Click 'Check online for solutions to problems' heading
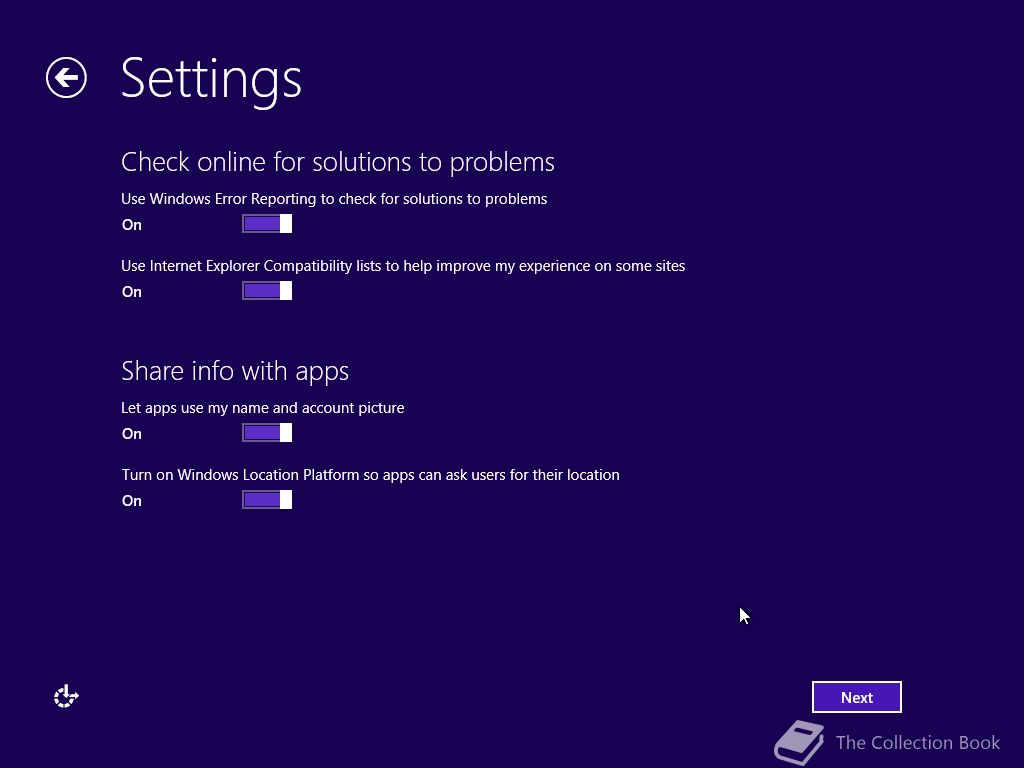 tap(338, 163)
